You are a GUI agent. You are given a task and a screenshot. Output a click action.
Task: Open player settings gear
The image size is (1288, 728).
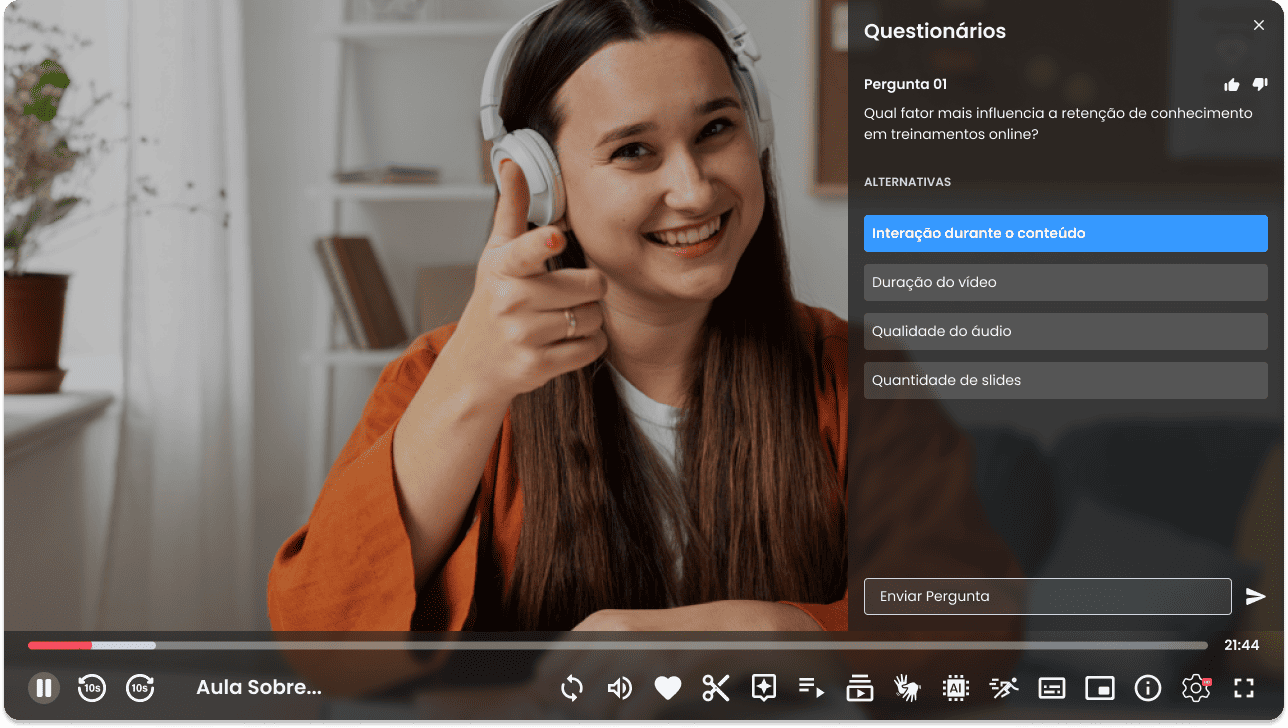[x=1195, y=688]
